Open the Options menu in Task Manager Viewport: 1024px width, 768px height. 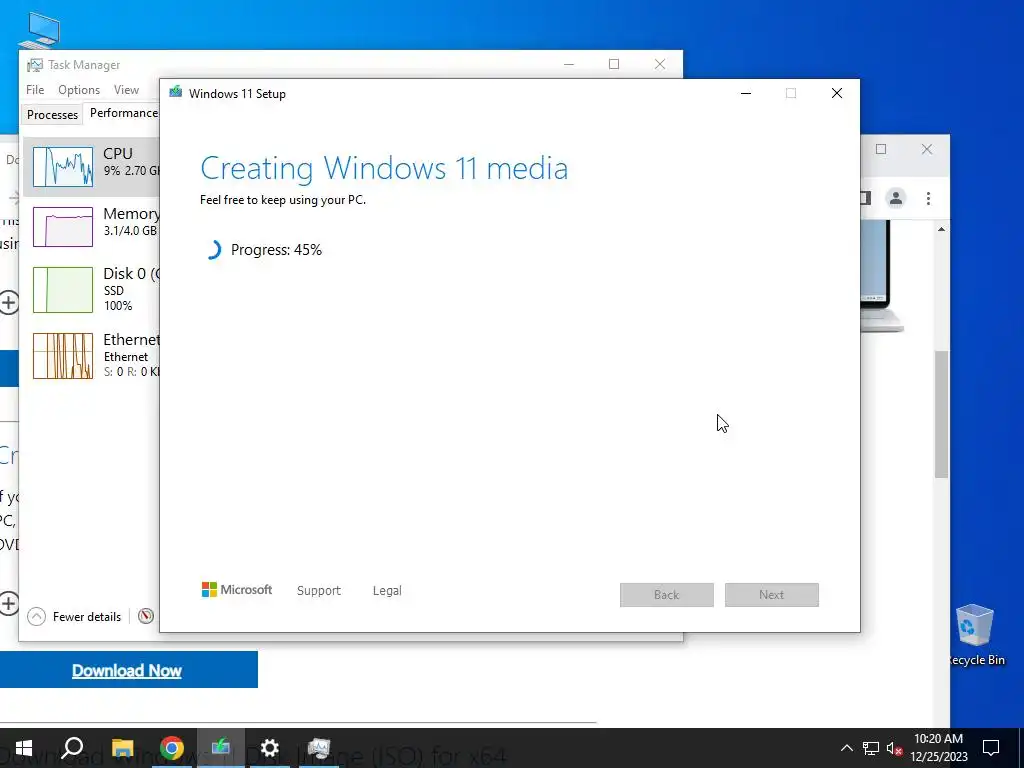click(x=79, y=89)
